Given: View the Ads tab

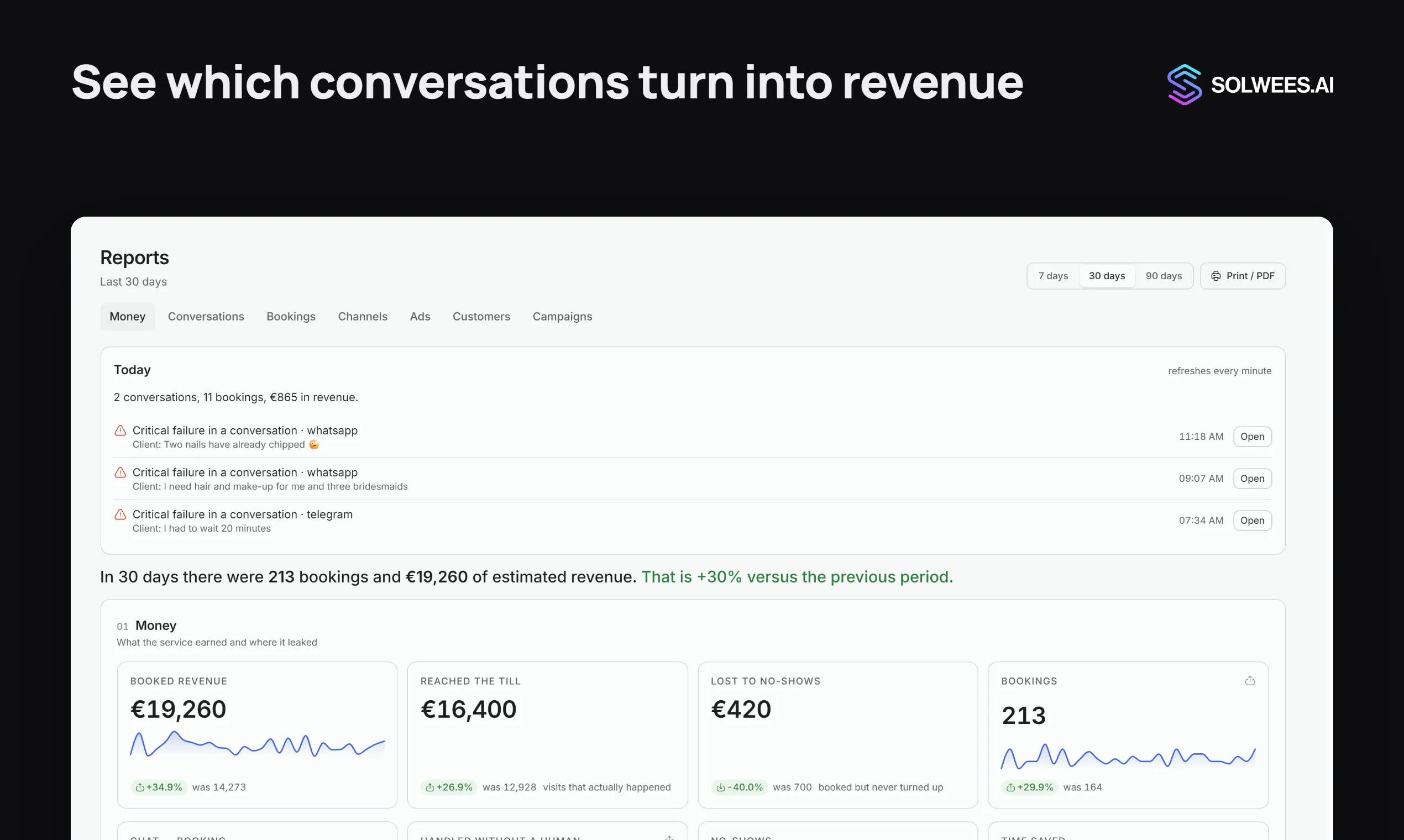Looking at the screenshot, I should [x=420, y=317].
